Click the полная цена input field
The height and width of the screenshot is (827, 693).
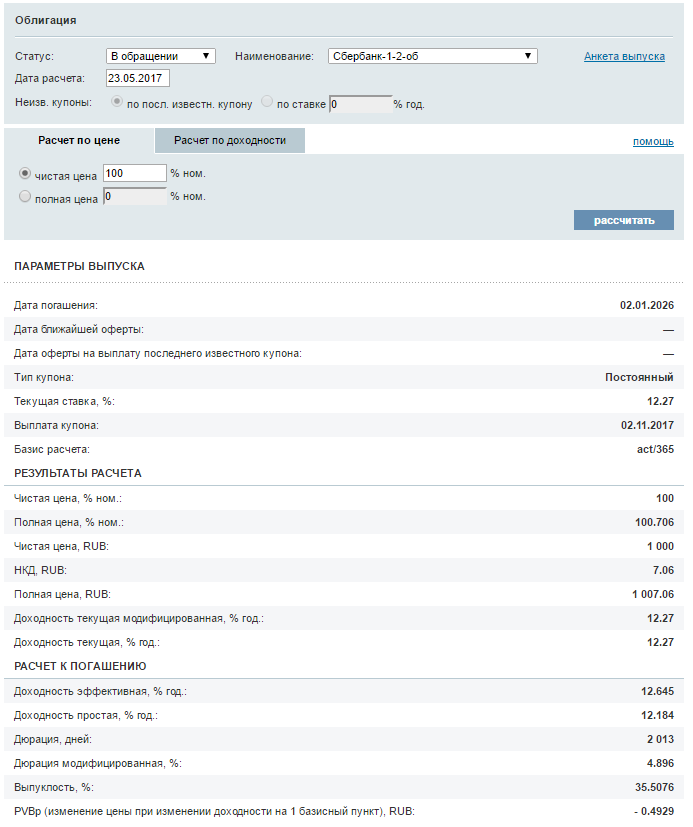[x=135, y=196]
